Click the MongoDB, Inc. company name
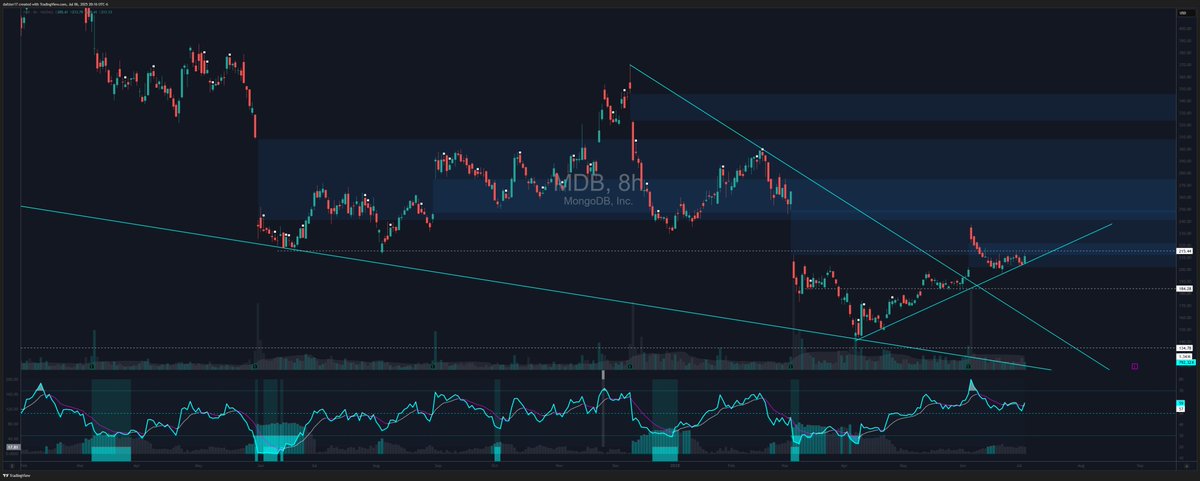This screenshot has width=1200, height=481. [x=596, y=201]
